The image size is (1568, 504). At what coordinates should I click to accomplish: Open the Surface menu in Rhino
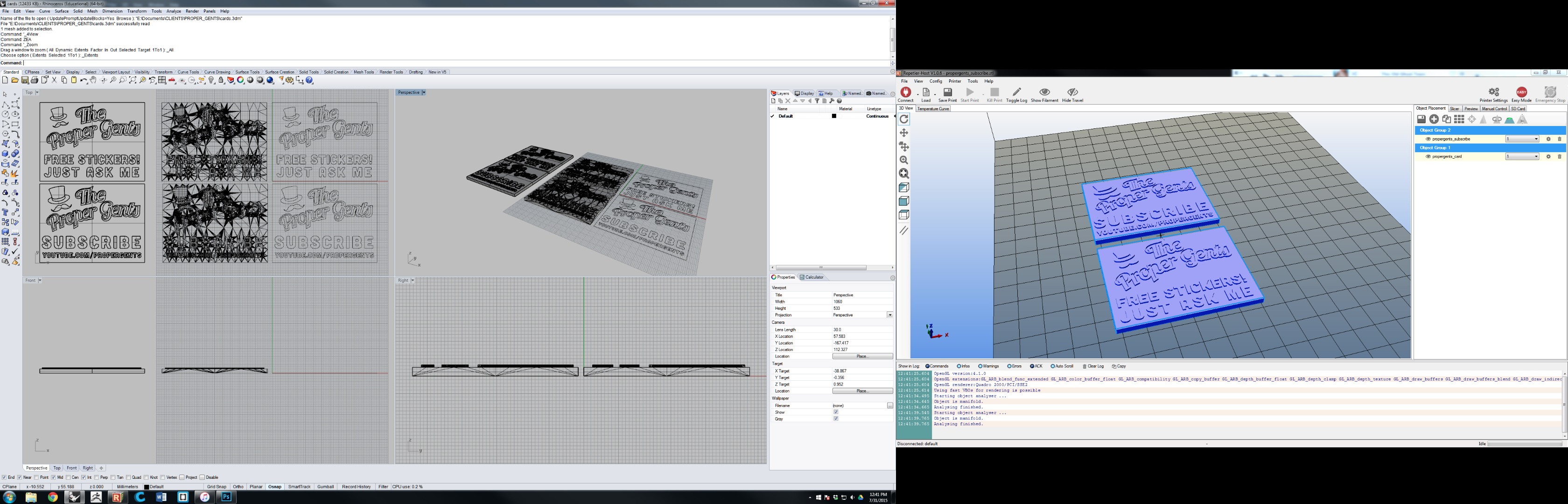coord(62,11)
